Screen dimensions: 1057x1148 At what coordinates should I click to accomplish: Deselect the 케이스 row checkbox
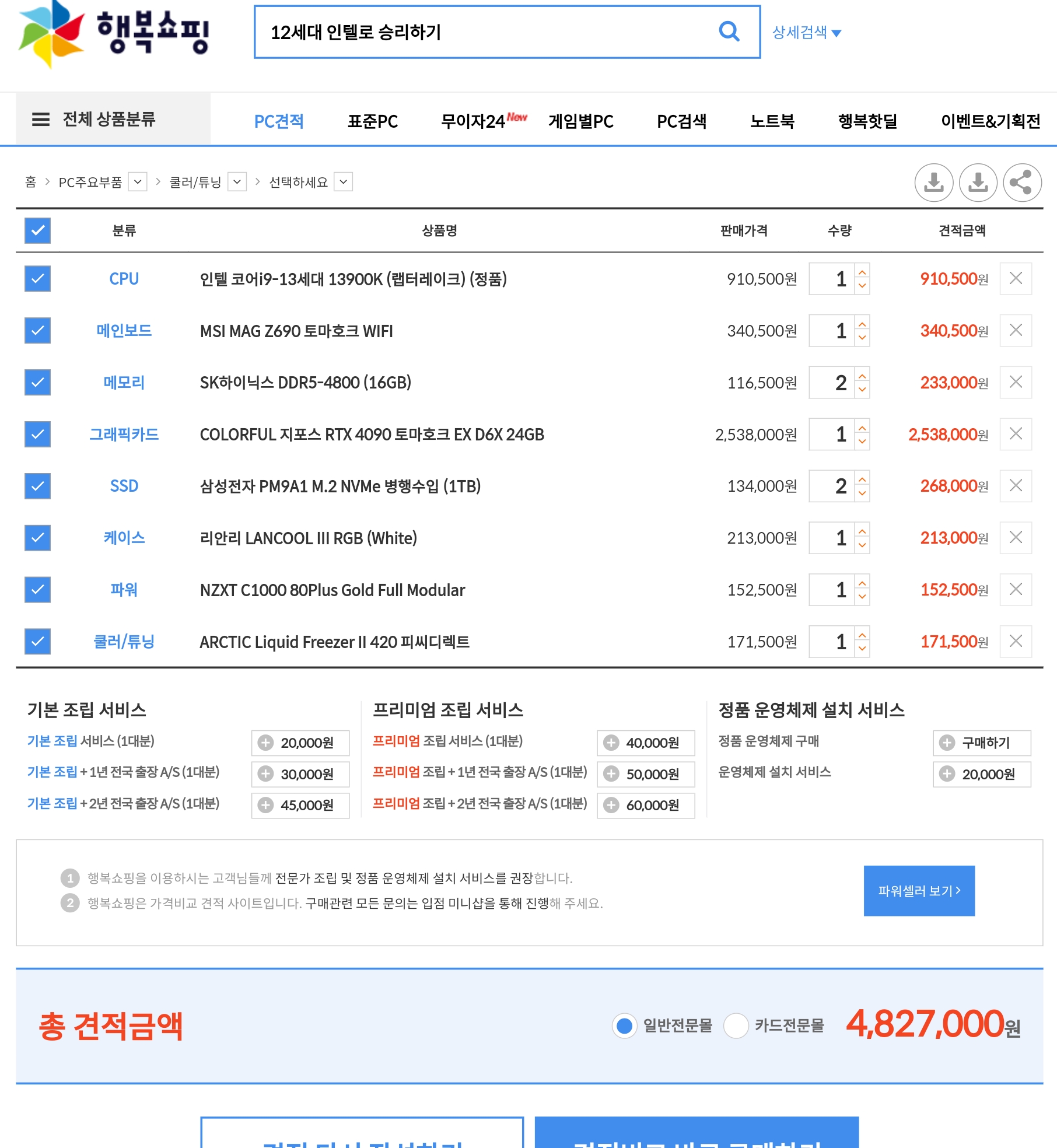(x=38, y=538)
